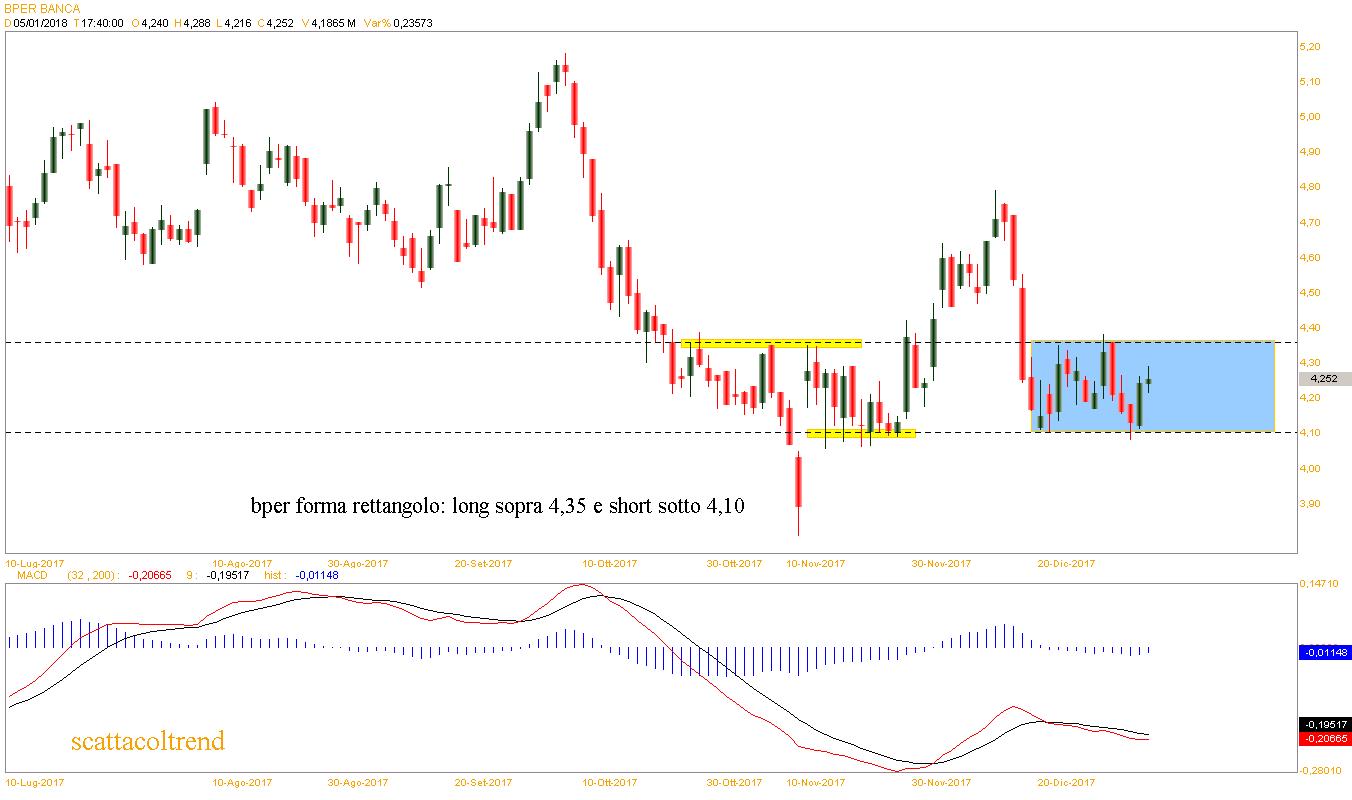Click the orange scattacoltrend watermark
This screenshot has width=1352, height=800.
[x=148, y=741]
